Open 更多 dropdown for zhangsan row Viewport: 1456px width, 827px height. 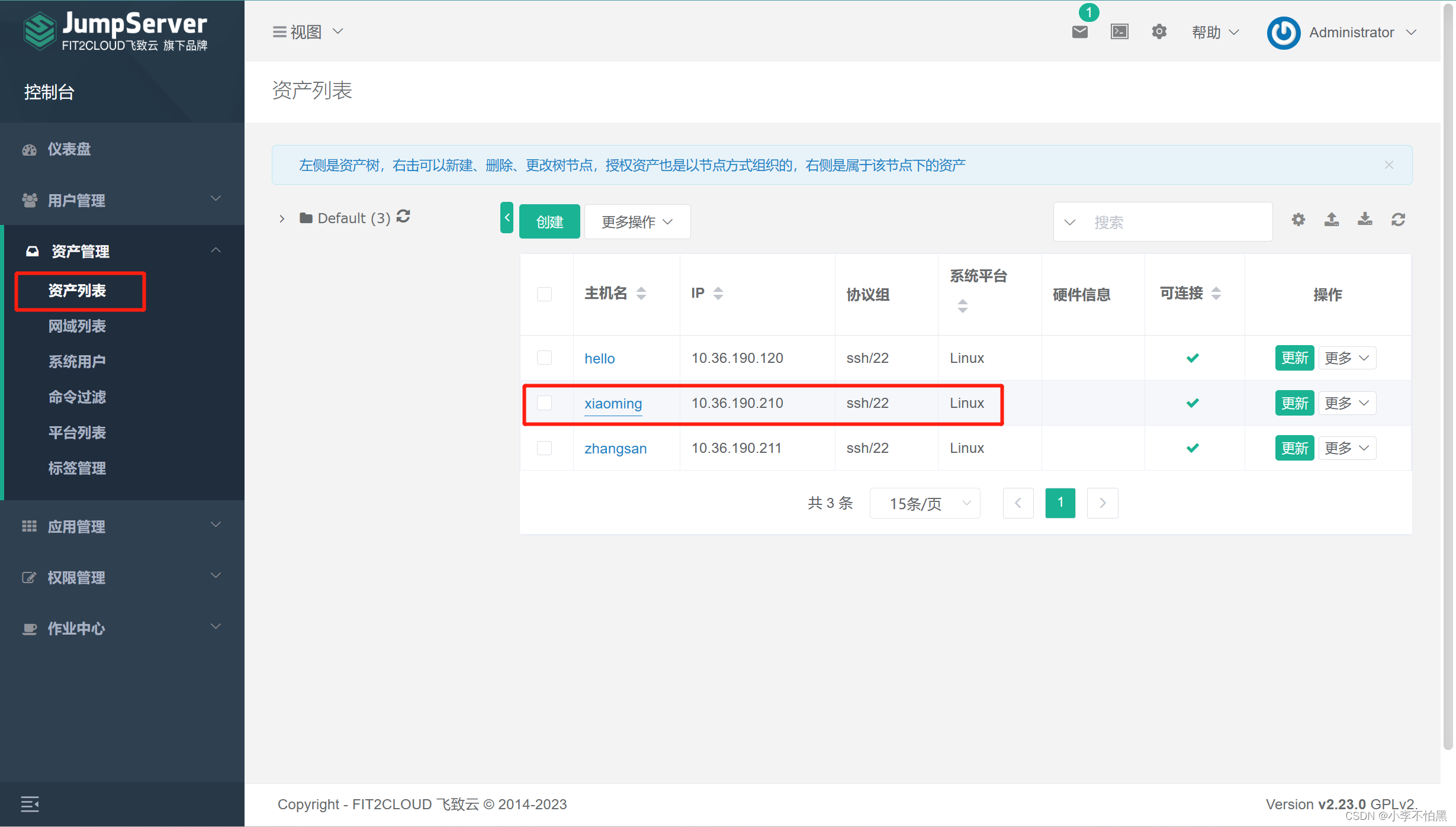coord(1347,448)
